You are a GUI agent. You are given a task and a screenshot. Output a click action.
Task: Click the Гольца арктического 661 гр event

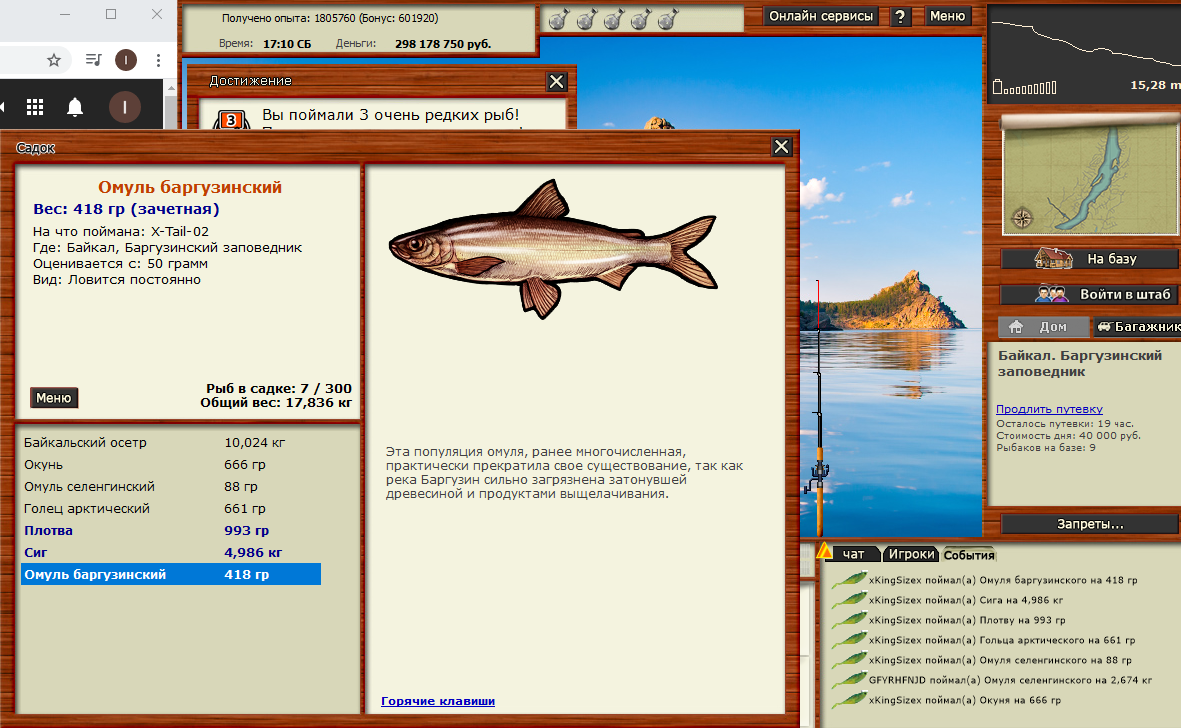pos(1002,641)
